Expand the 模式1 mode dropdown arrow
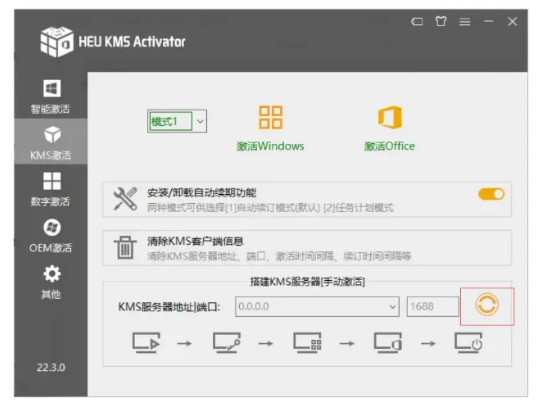 [200, 121]
